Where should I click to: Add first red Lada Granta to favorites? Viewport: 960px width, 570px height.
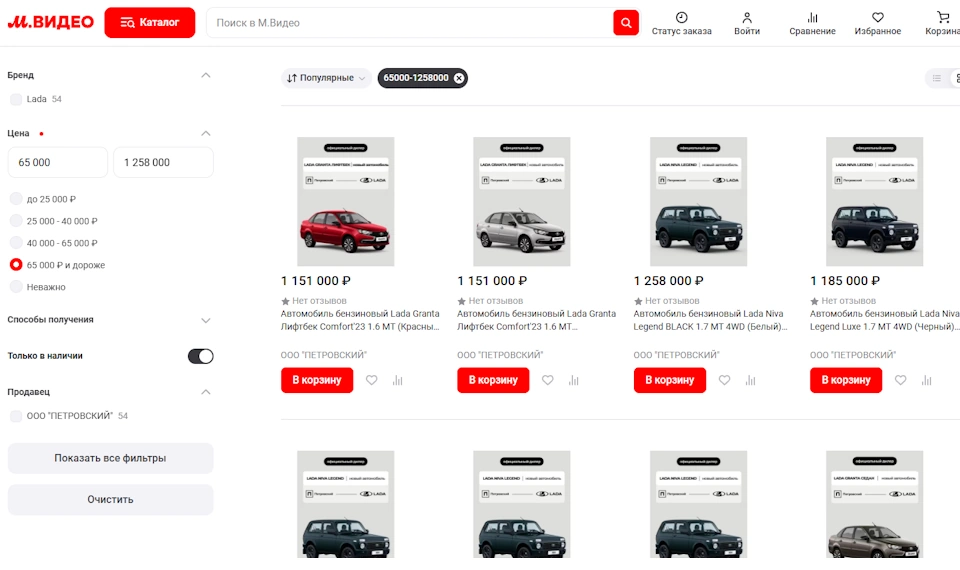click(x=371, y=380)
